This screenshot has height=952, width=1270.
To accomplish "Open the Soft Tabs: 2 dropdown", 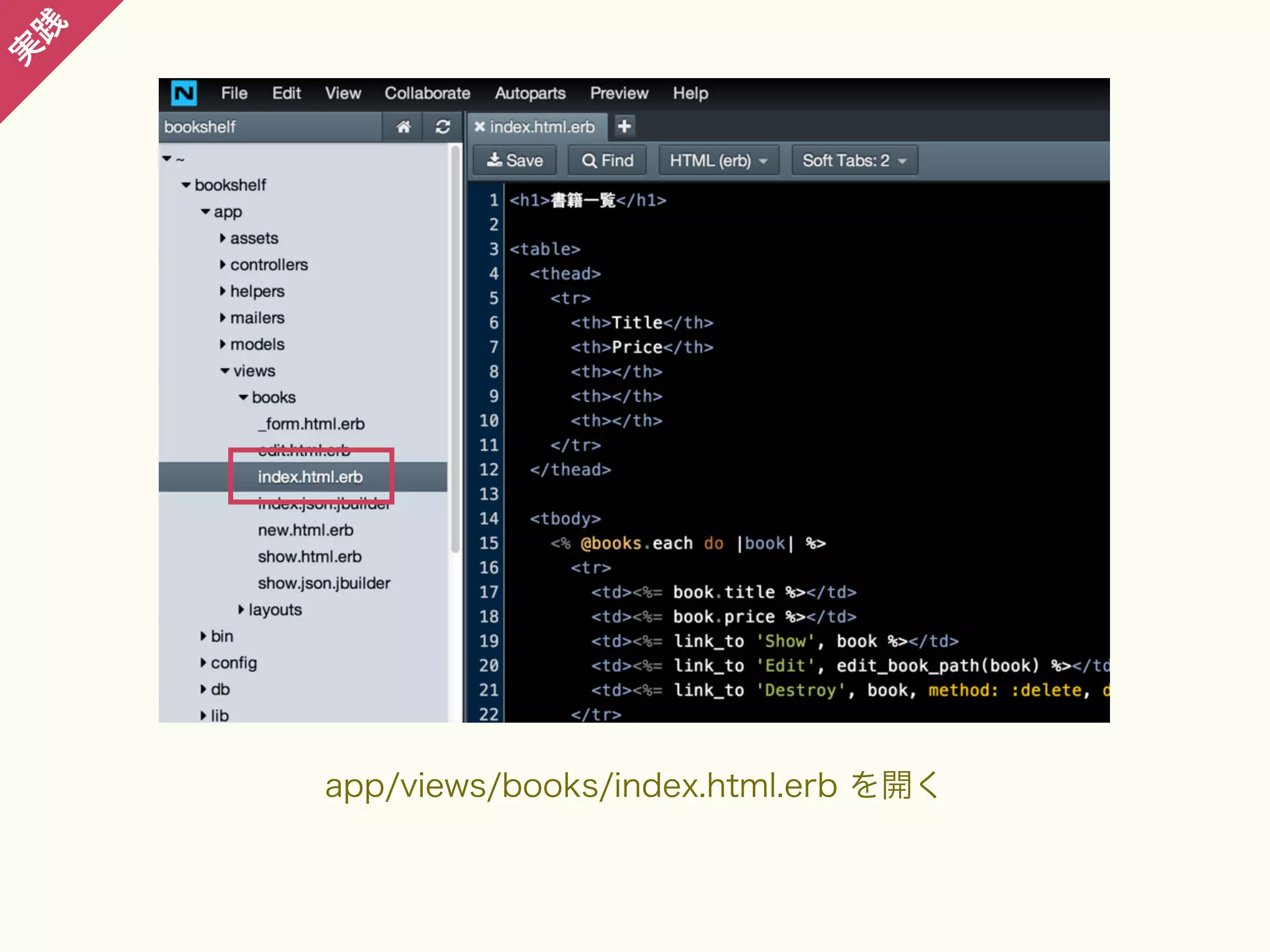I will click(855, 161).
